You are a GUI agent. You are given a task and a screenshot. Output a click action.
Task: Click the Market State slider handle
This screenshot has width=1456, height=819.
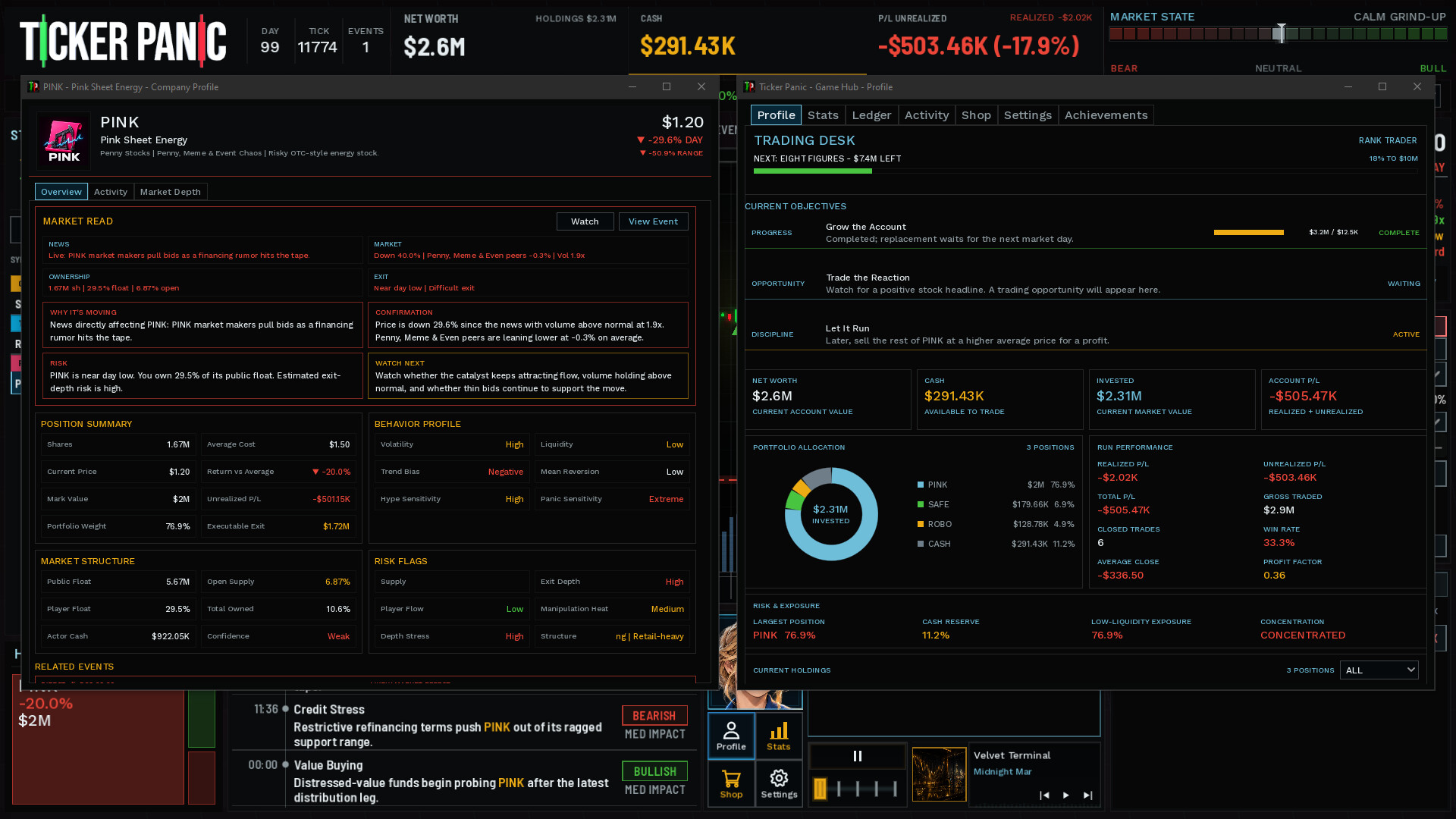[1280, 33]
